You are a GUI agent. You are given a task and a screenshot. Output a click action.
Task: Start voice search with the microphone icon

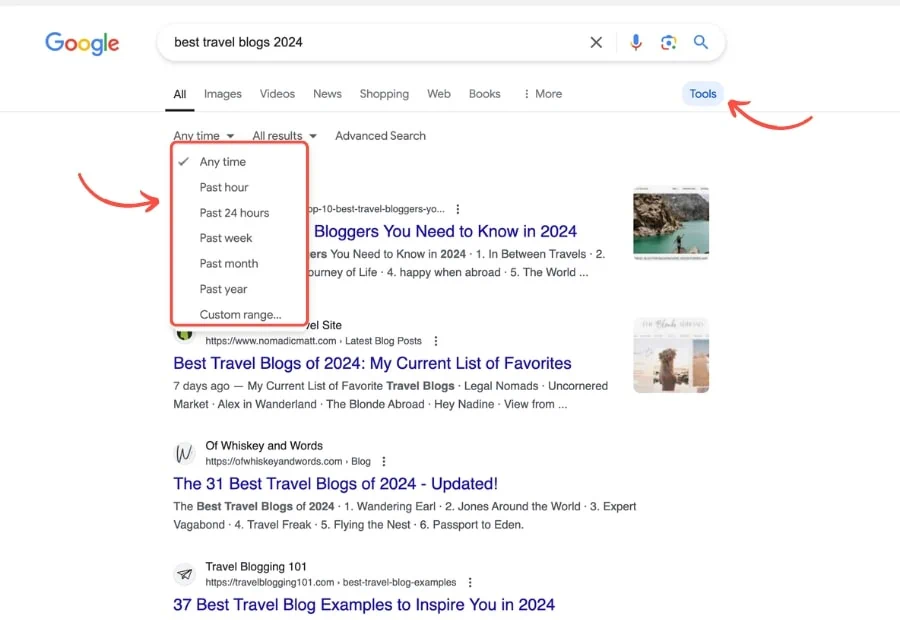click(635, 42)
